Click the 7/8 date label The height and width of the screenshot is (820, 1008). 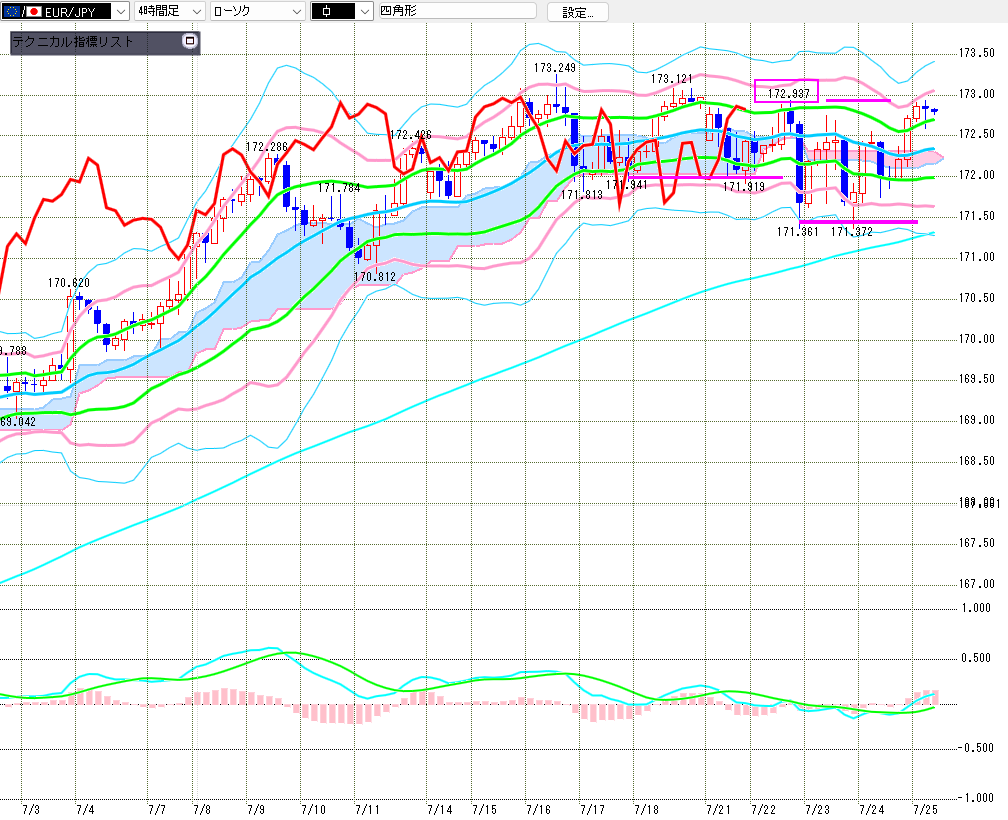[x=202, y=810]
